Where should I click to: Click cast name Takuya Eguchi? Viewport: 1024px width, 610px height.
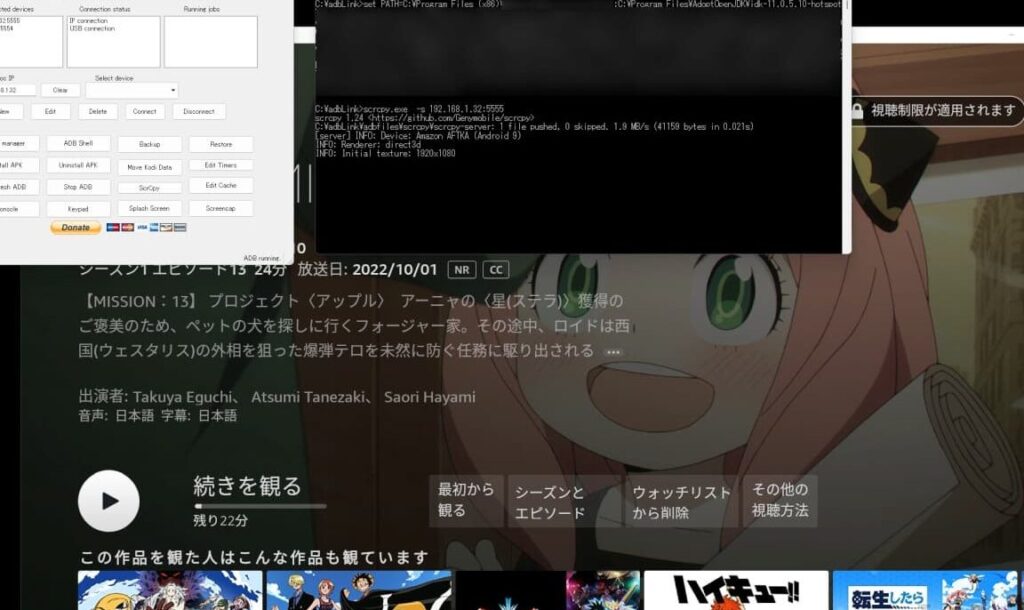[182, 397]
